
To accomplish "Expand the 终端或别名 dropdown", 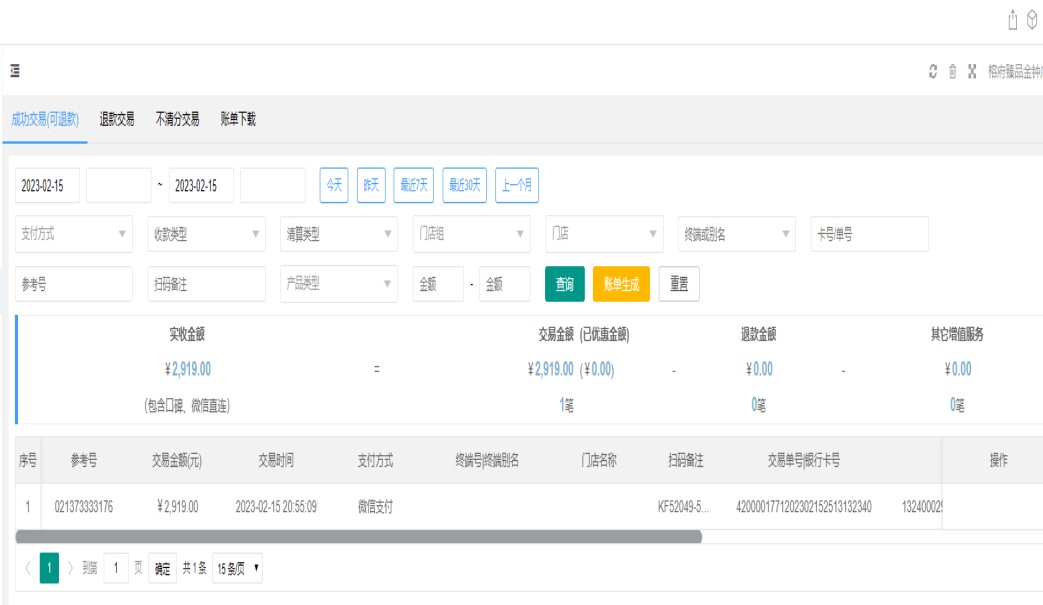I will (736, 234).
